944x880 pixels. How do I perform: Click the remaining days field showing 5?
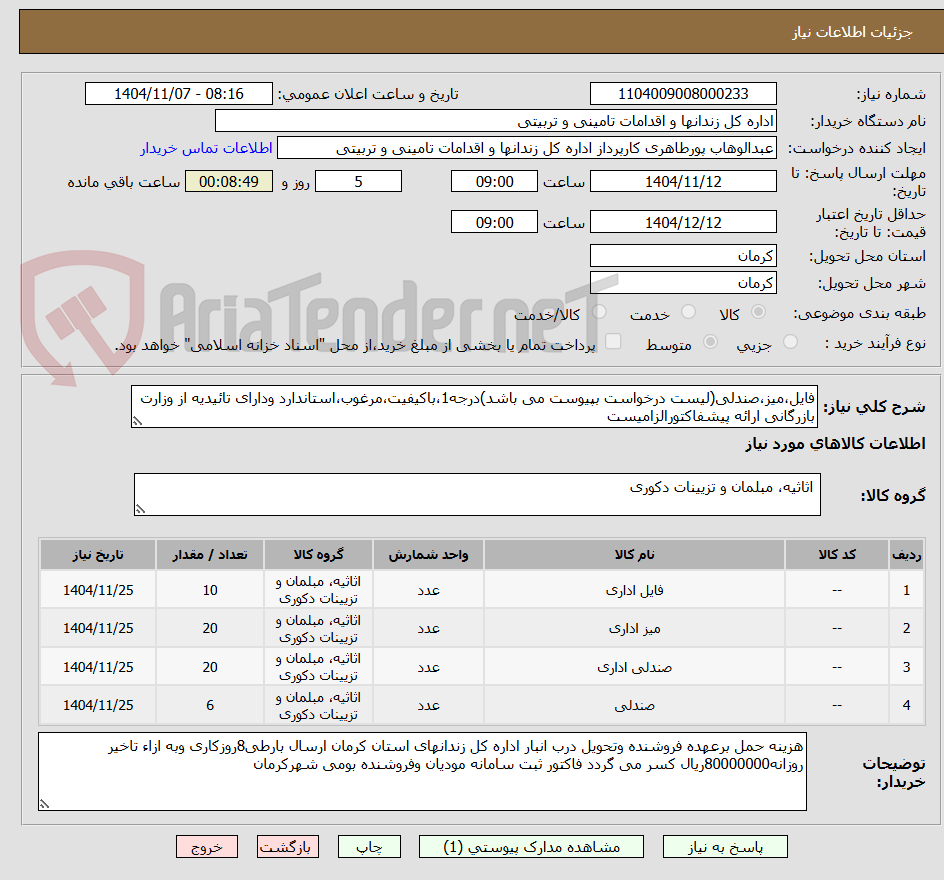[x=358, y=181]
